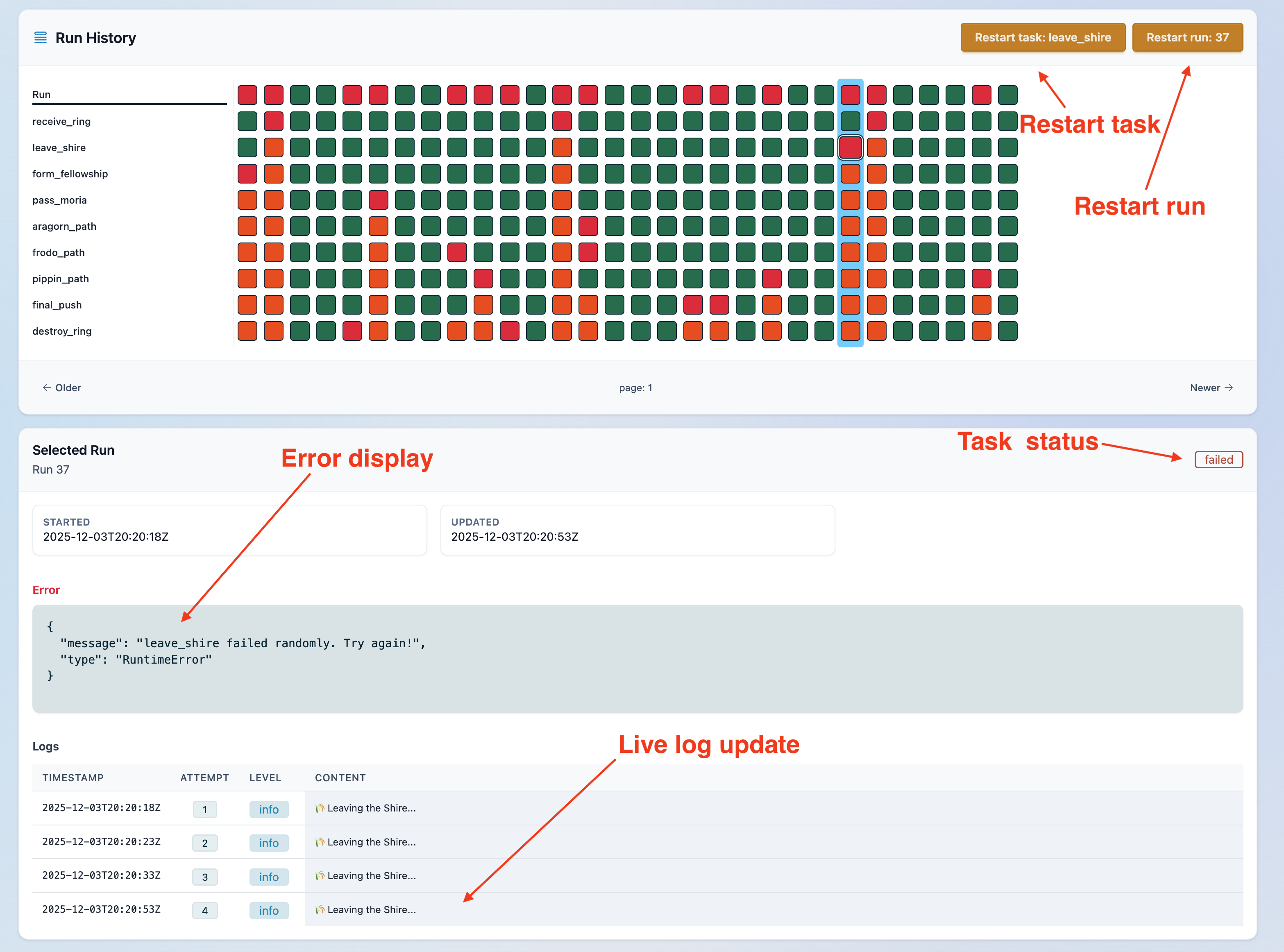Click last green square in destroy_ring row

coord(1007,331)
